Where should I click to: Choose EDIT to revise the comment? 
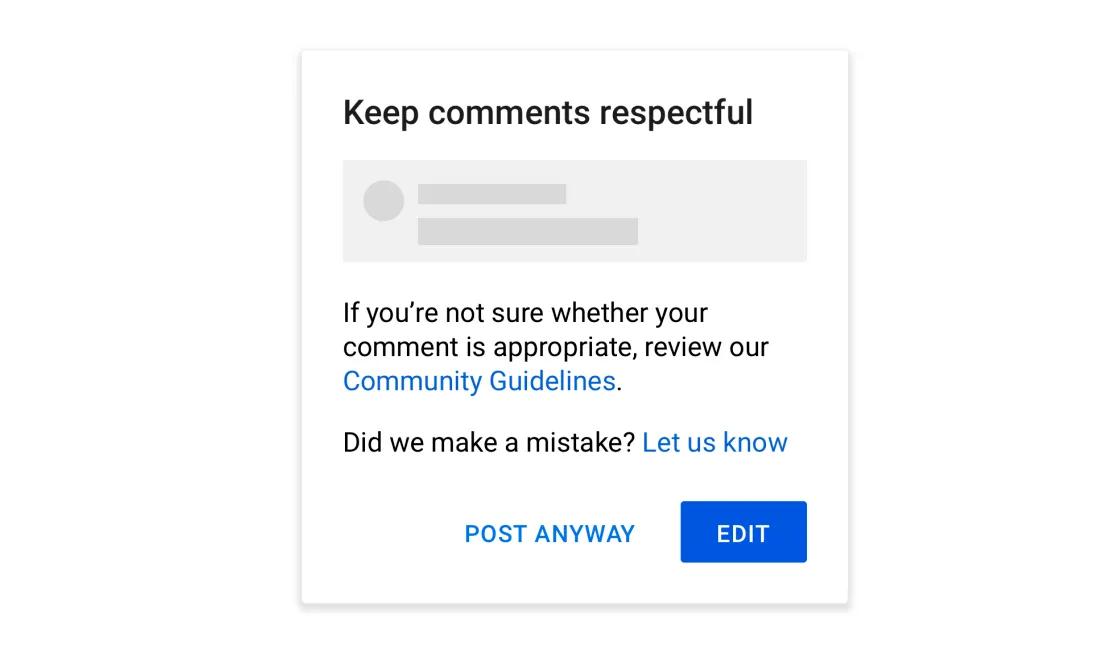coord(743,531)
